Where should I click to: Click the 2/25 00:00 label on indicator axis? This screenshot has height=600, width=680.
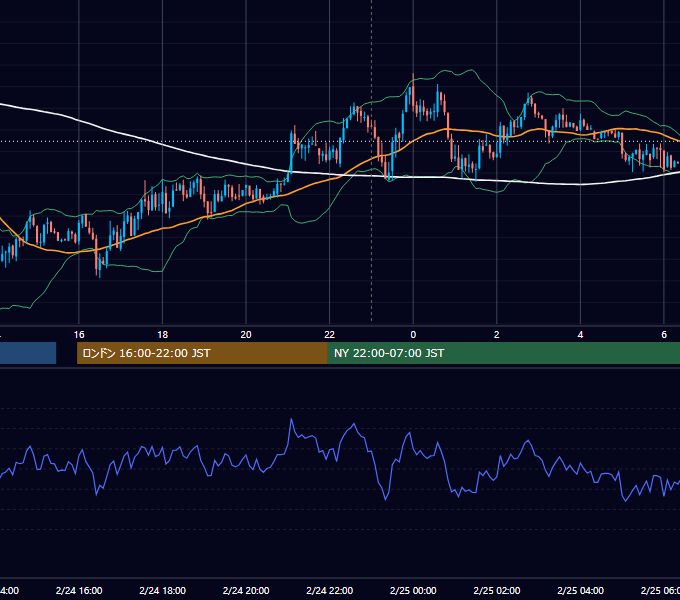pyautogui.click(x=413, y=591)
